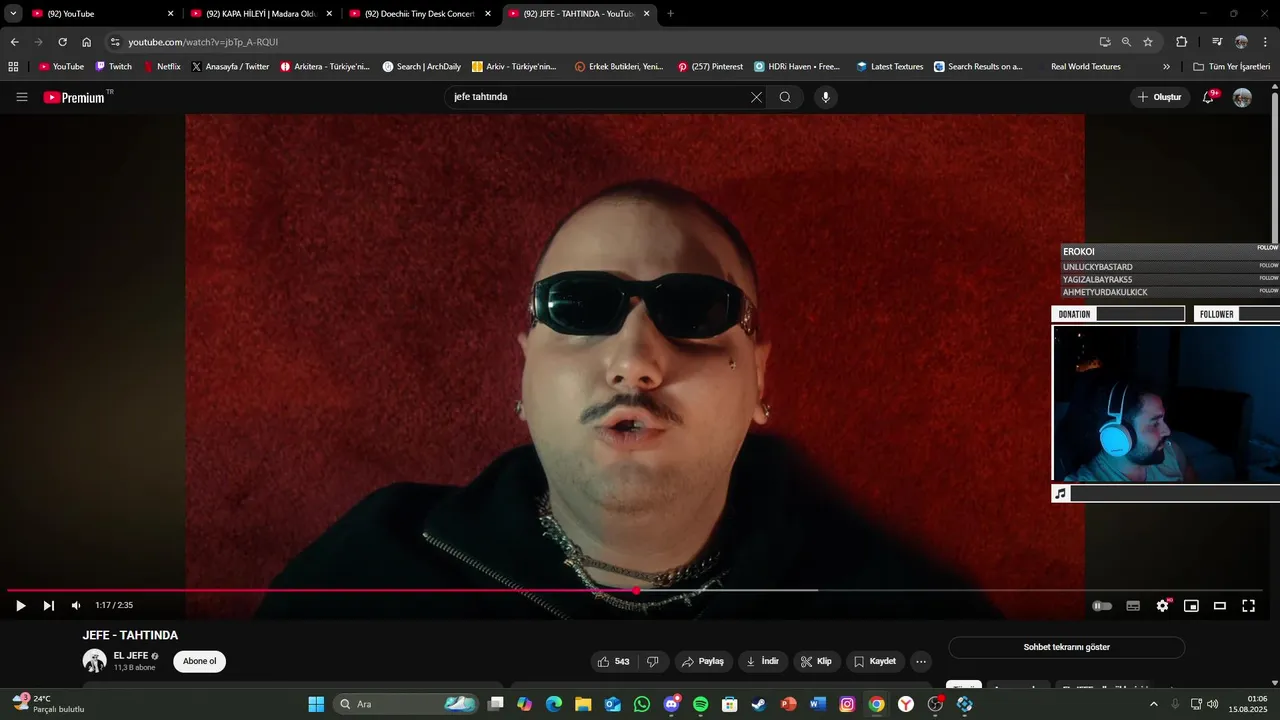This screenshot has width=1280, height=720.
Task: Open YouTube notifications bell
Action: 1208,97
